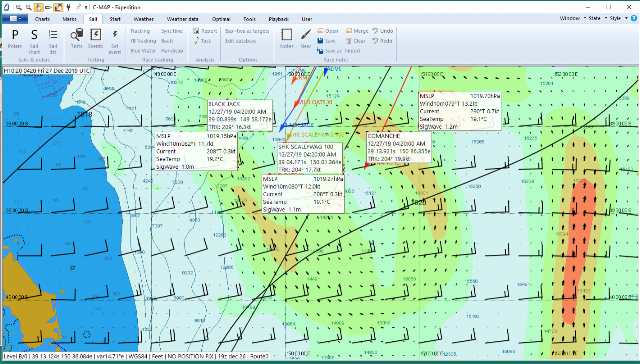Open the Sail chart
The height and width of the screenshot is (364, 640).
tap(34, 41)
